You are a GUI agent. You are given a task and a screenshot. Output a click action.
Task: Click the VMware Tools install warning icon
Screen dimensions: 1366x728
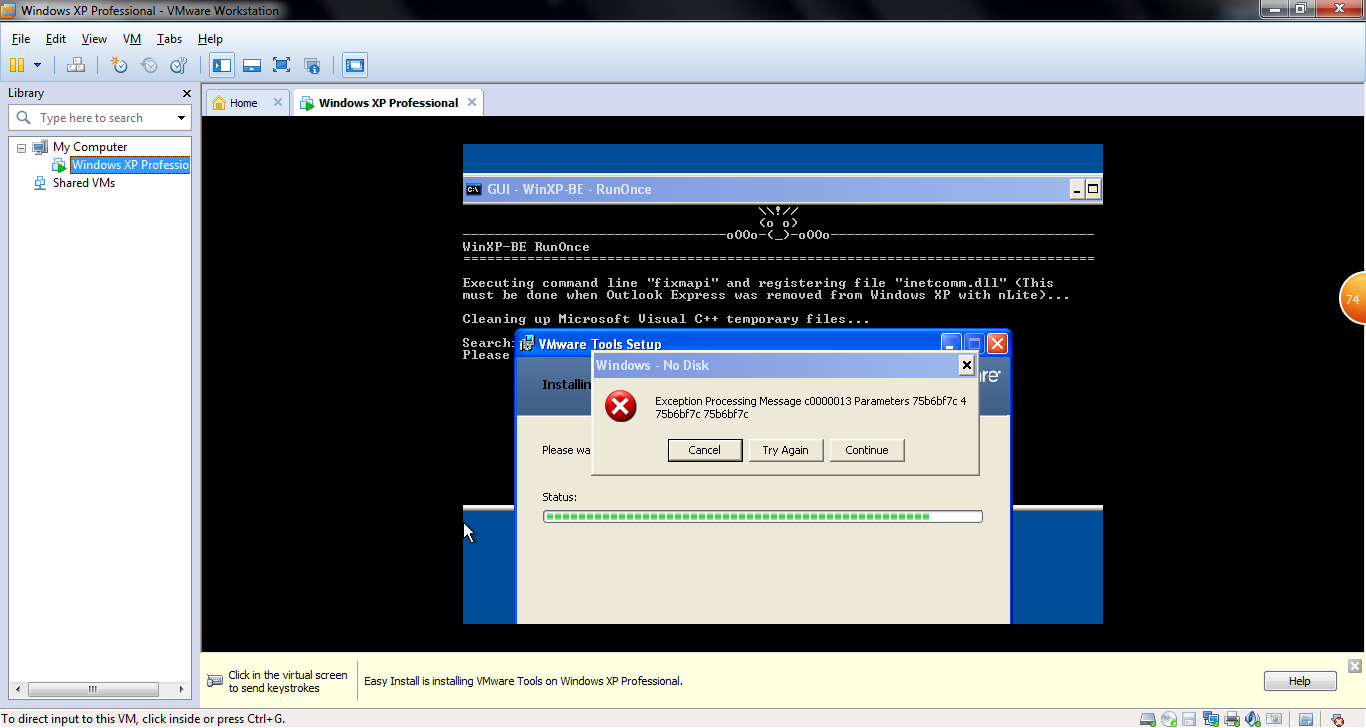[x=1337, y=720]
